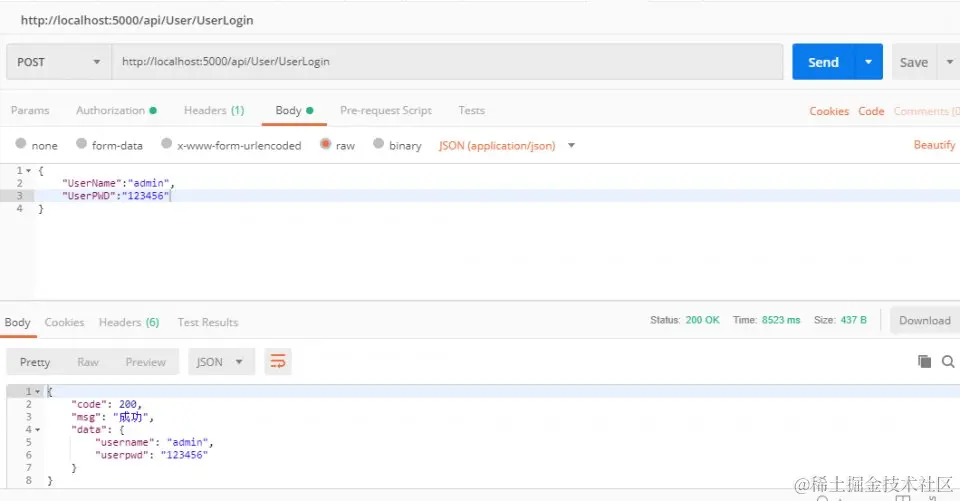The image size is (960, 501).
Task: Click the Download button
Action: (x=924, y=320)
